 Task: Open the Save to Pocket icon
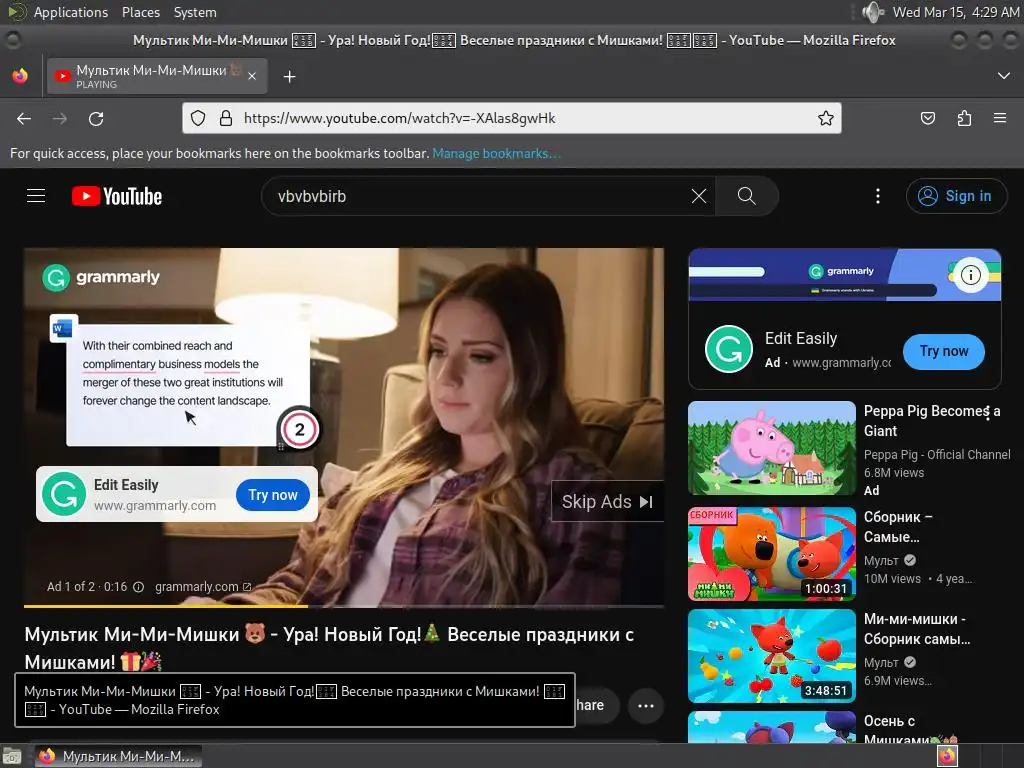pos(927,118)
